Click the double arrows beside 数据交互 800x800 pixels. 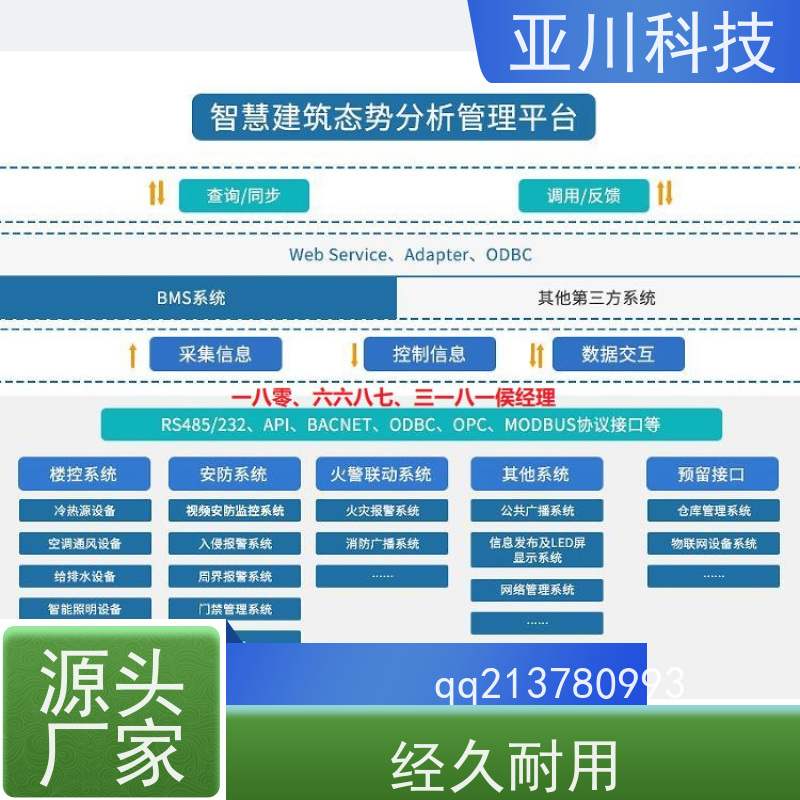[537, 355]
